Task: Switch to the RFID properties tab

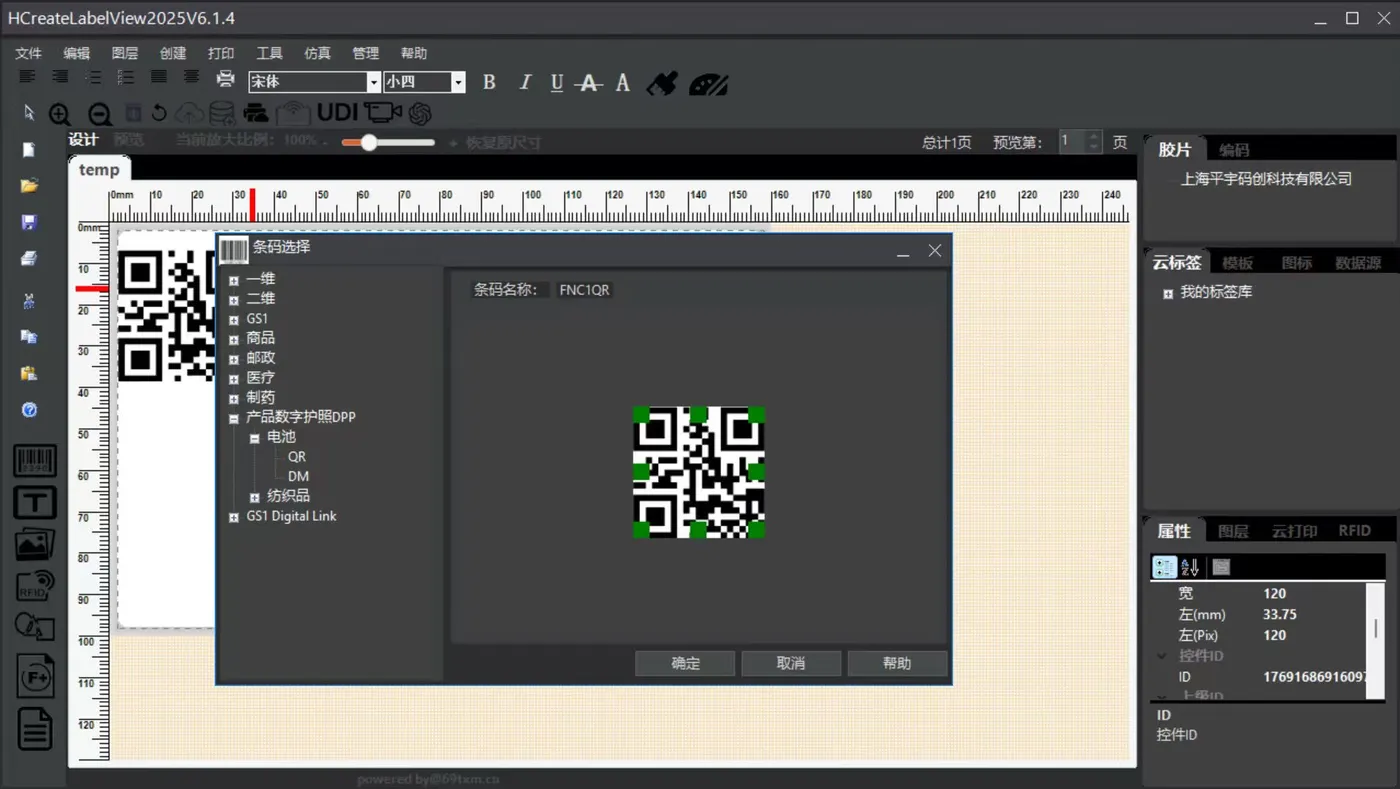Action: [1355, 531]
